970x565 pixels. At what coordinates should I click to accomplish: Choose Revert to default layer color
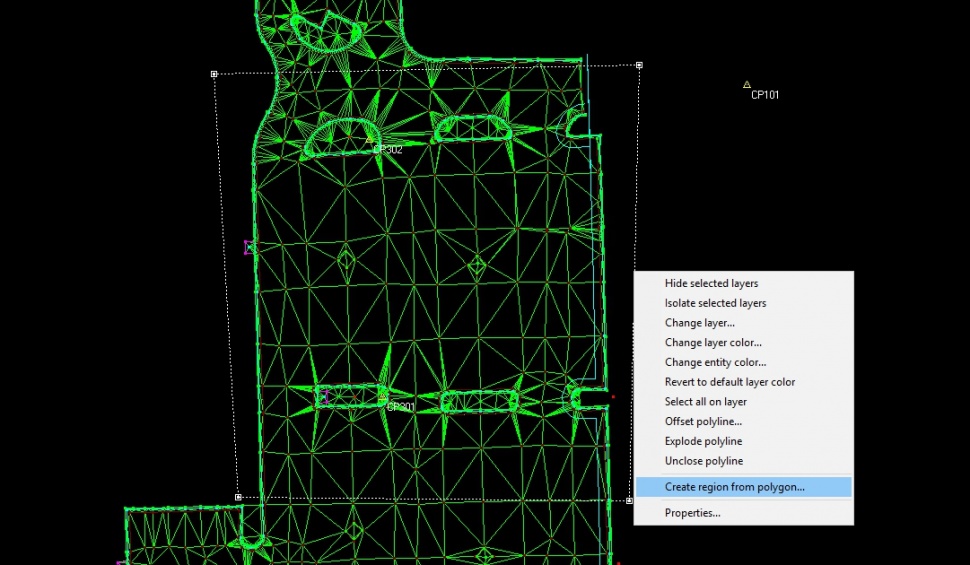(x=729, y=382)
